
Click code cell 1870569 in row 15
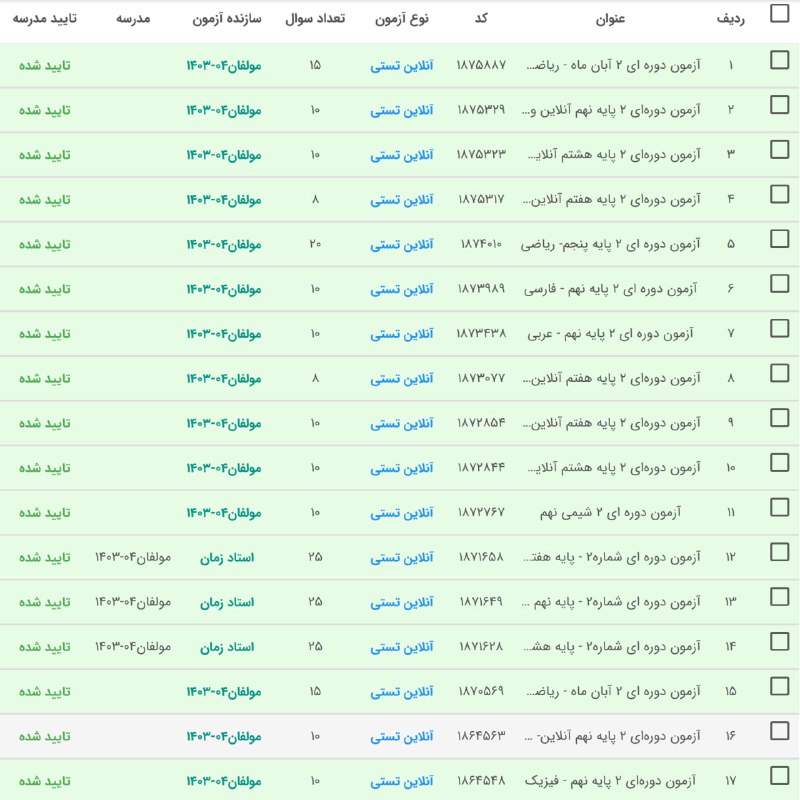(x=481, y=691)
